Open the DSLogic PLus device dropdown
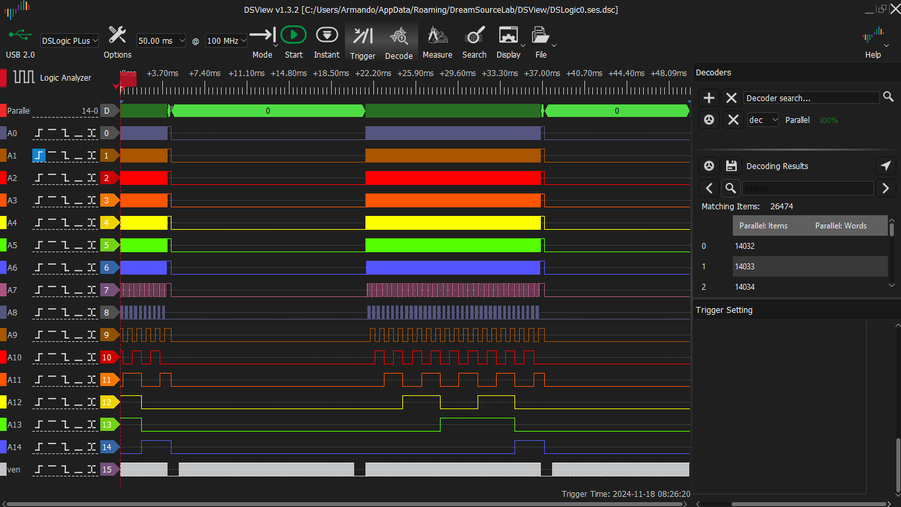901x507 pixels. (70, 41)
